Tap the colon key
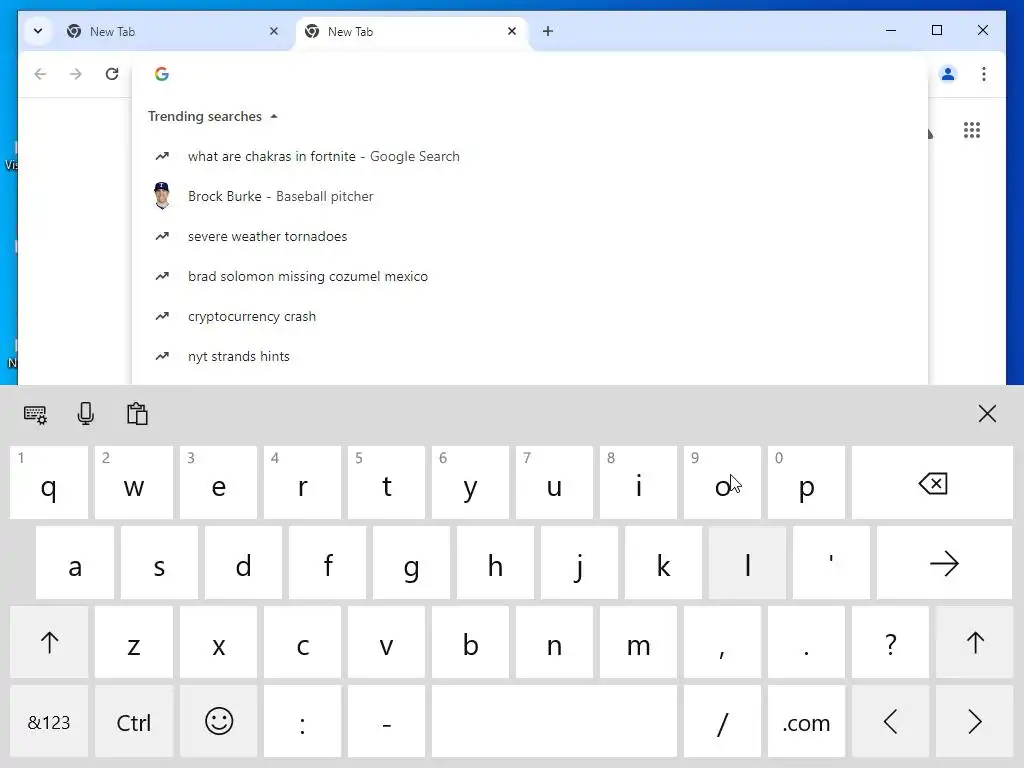This screenshot has height=768, width=1024. tap(302, 722)
